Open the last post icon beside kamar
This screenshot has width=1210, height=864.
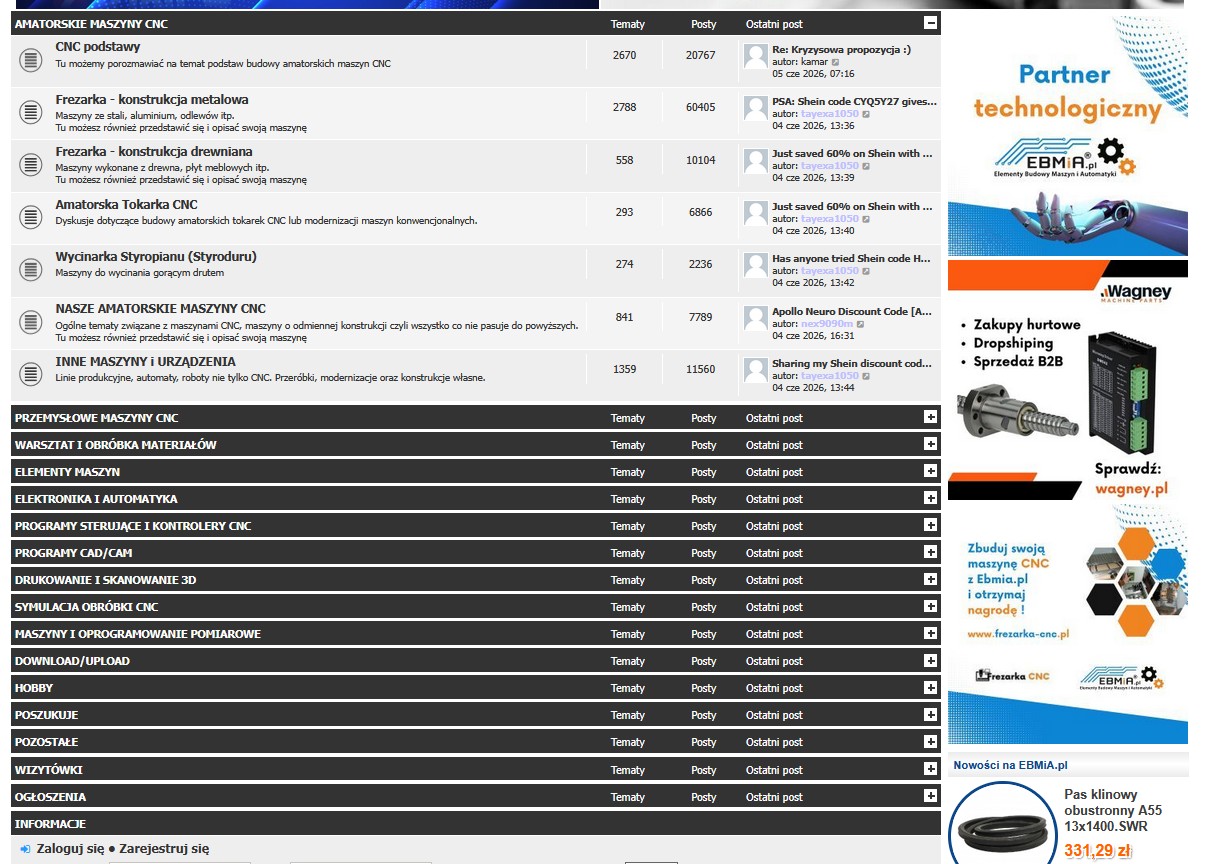tap(836, 62)
